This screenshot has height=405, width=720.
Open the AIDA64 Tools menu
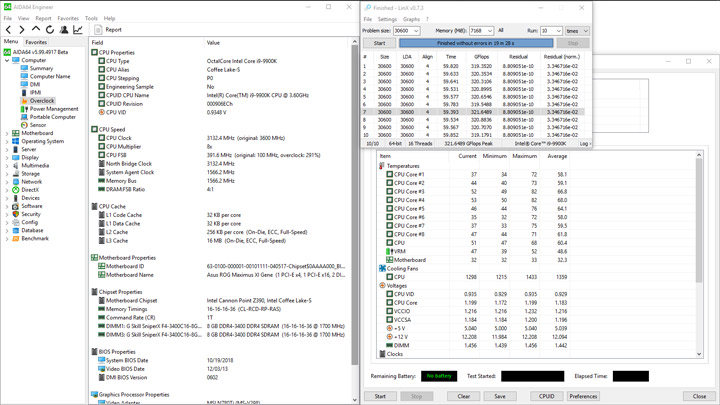pos(91,18)
